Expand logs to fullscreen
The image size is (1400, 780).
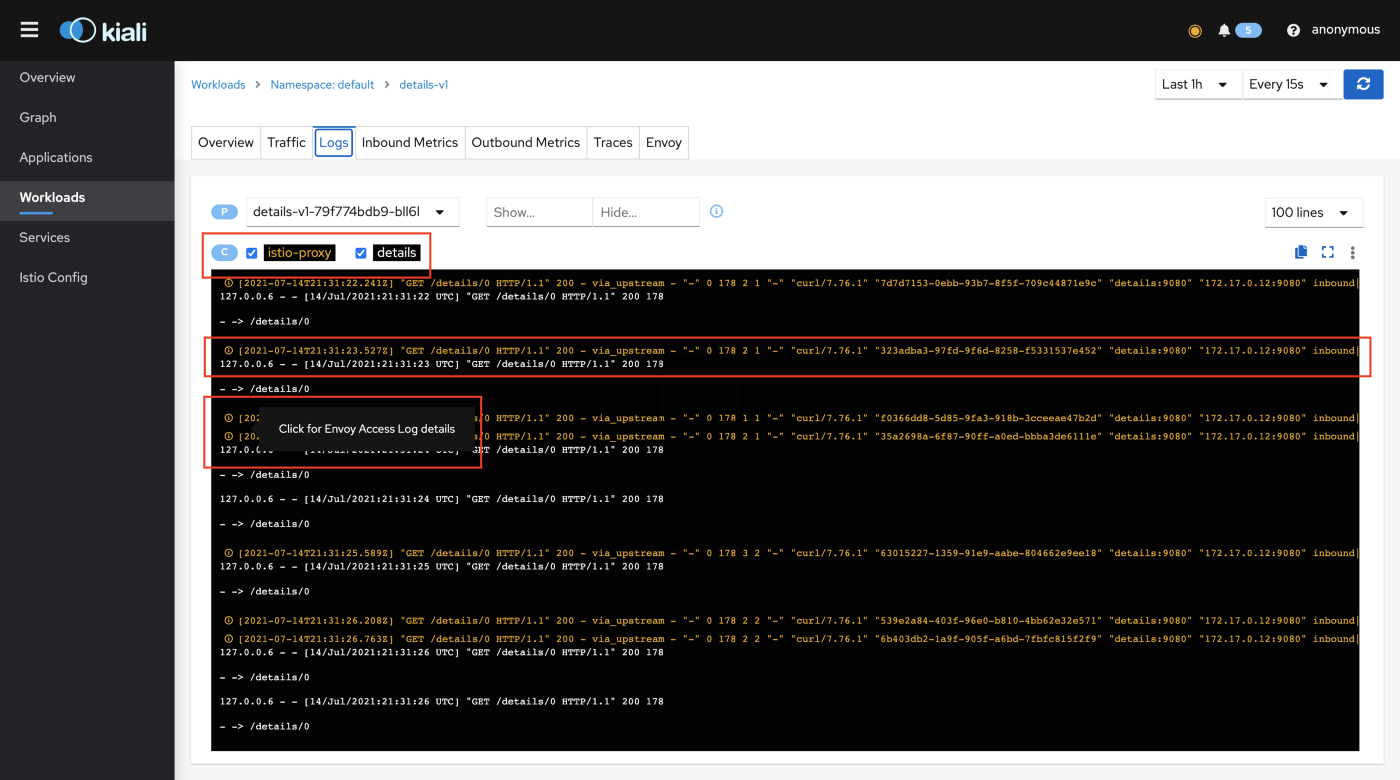click(1328, 252)
